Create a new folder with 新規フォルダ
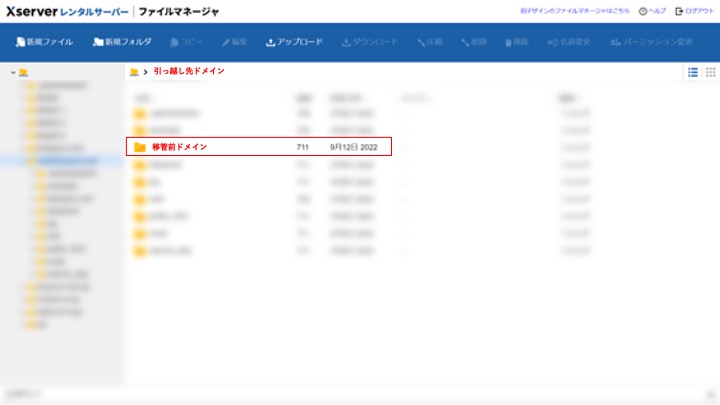The height and width of the screenshot is (405, 720). point(122,42)
